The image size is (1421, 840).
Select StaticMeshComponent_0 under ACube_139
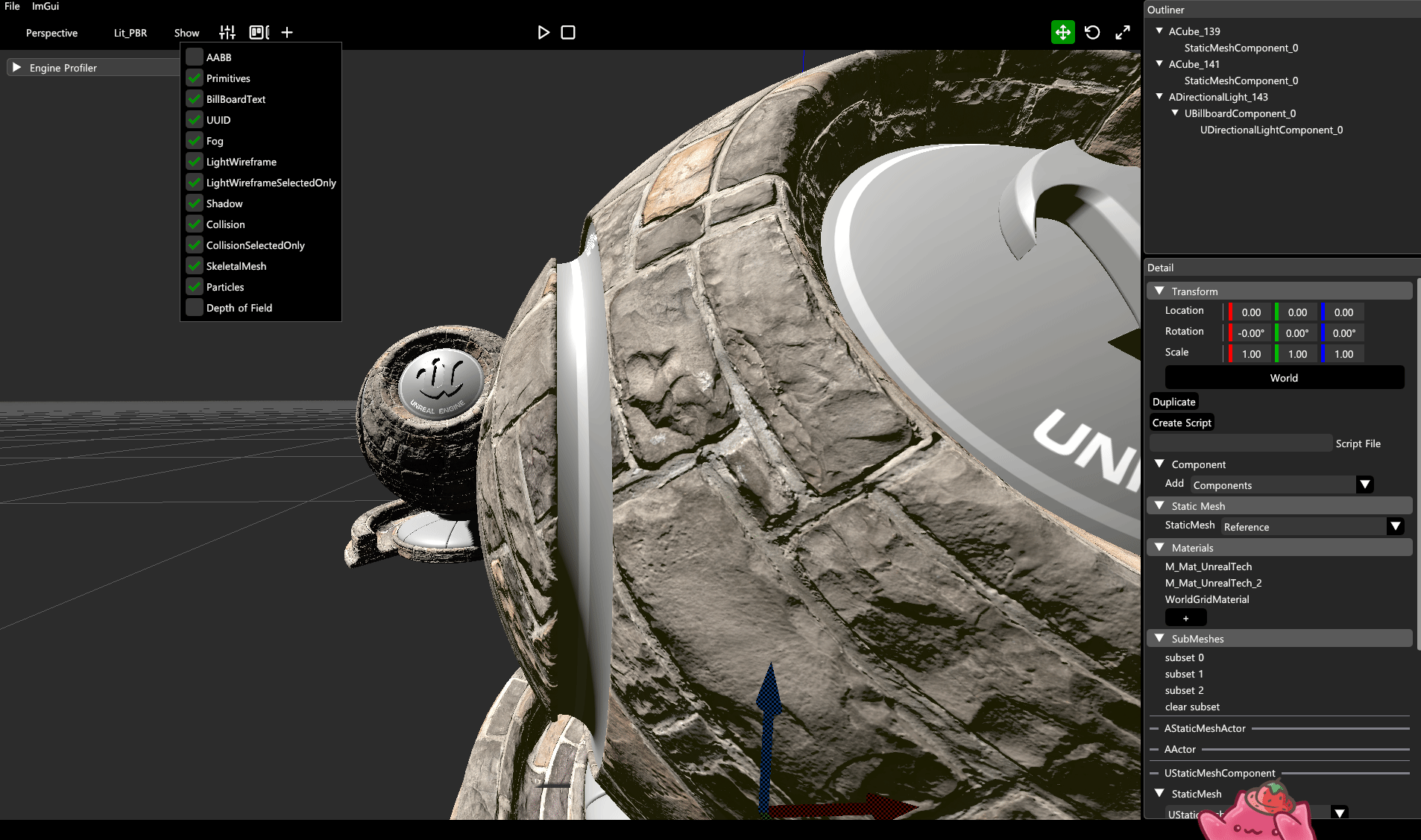[x=1241, y=48]
